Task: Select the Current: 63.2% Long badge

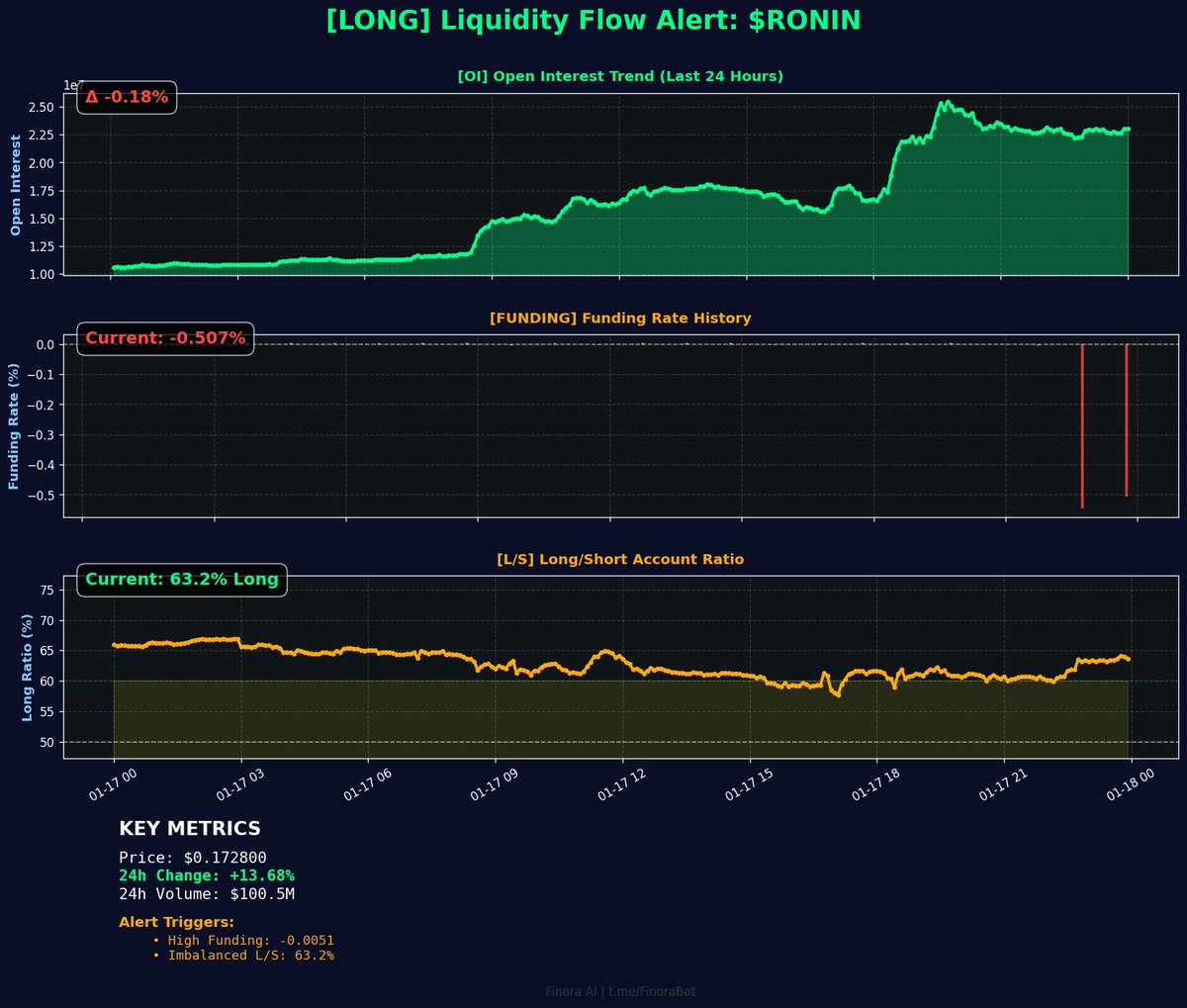Action: pos(182,580)
